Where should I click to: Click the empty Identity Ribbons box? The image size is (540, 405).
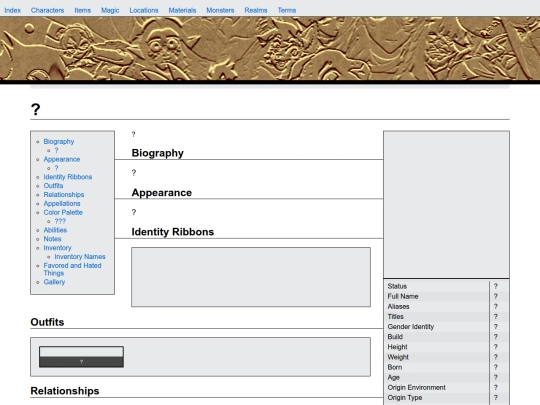(251, 277)
